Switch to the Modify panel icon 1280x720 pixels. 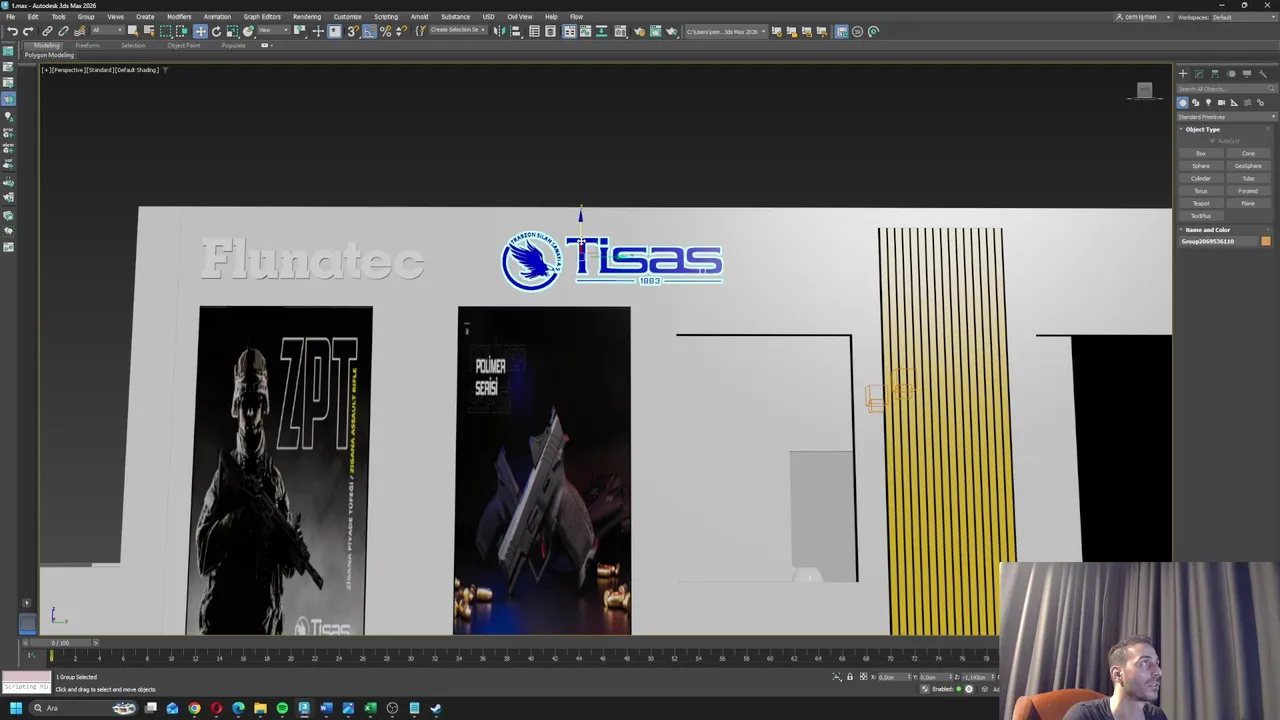click(x=1199, y=73)
